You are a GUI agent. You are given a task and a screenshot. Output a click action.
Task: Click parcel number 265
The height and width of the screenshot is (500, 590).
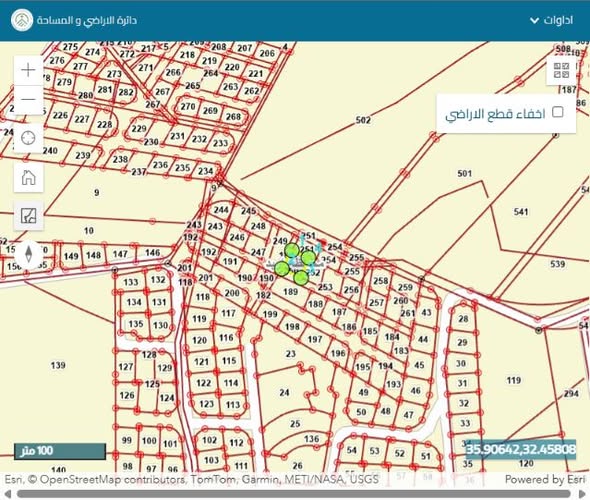pyautogui.click(x=192, y=86)
